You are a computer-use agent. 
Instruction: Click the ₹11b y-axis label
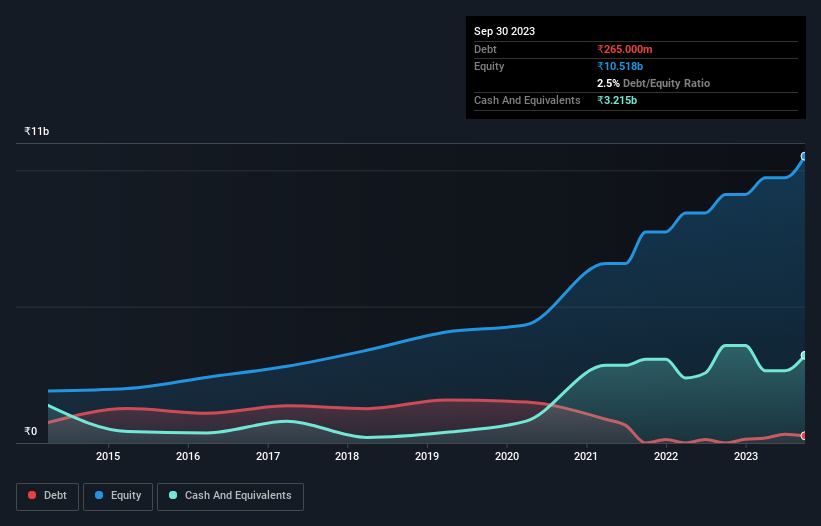click(37, 131)
